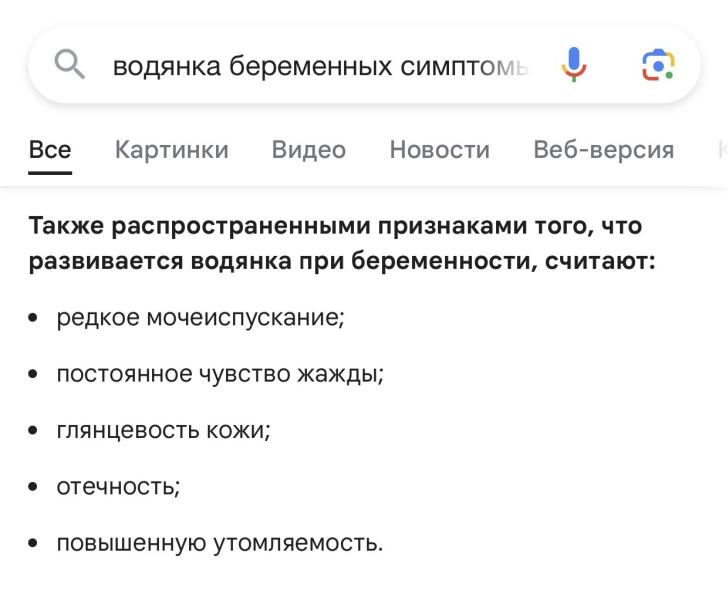Tap the bullet point before 'отечность'
This screenshot has height=600, width=728.
click(x=34, y=487)
